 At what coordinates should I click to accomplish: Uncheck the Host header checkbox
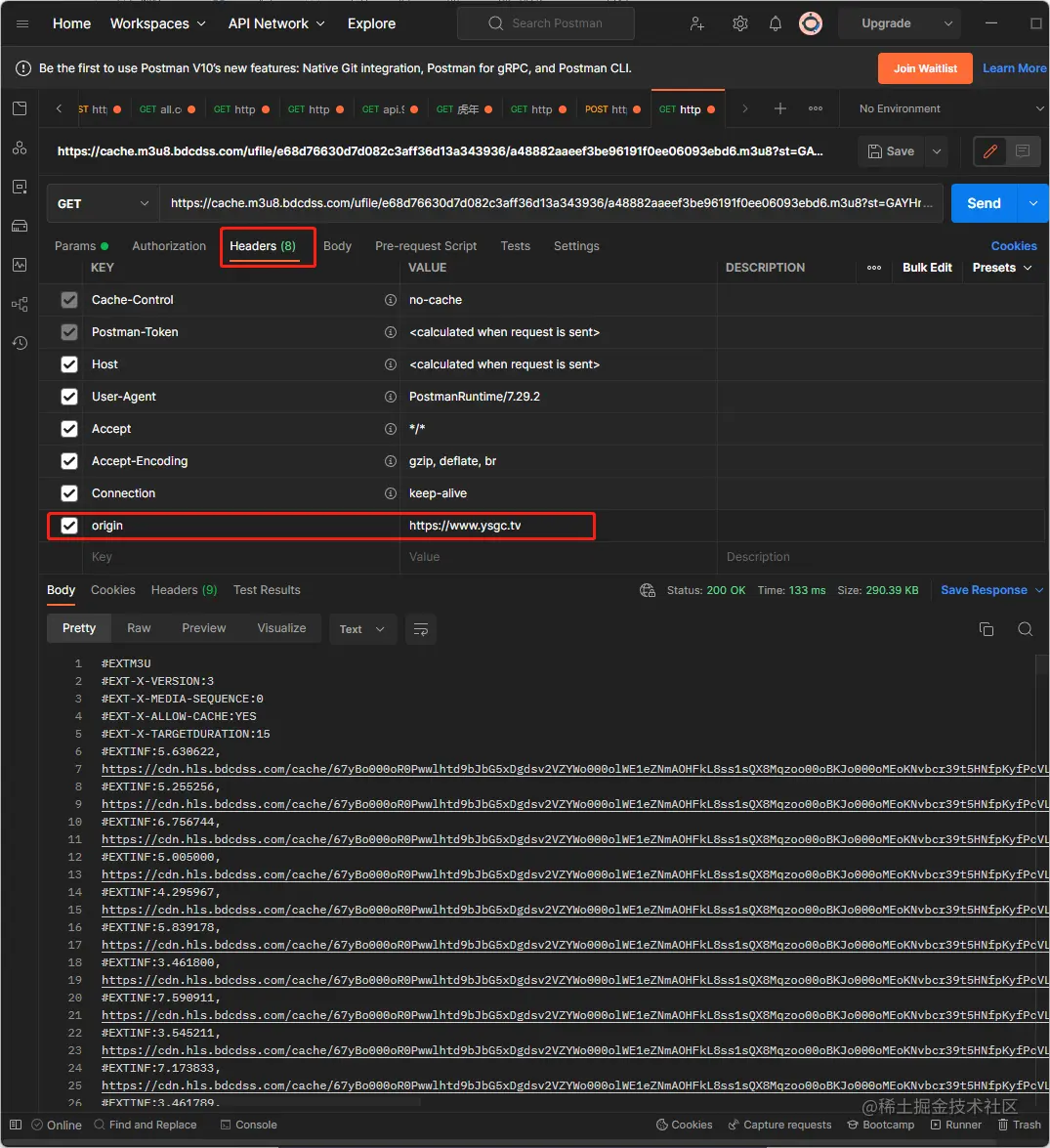(68, 364)
